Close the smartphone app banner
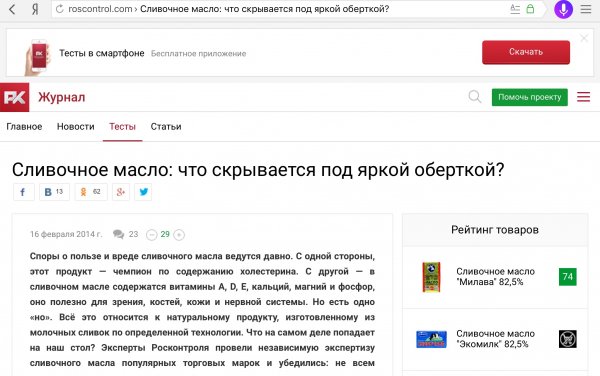 click(584, 38)
